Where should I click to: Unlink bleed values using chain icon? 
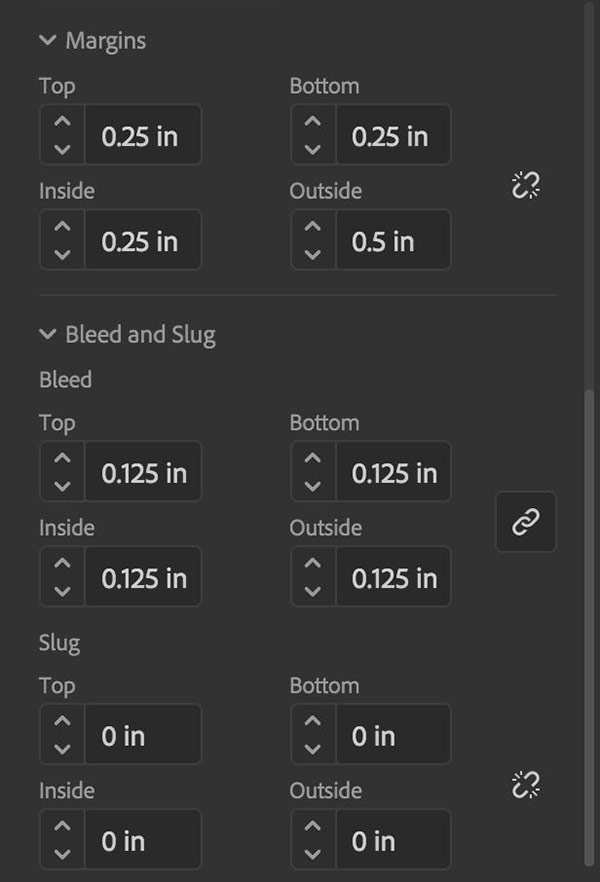coord(526,522)
